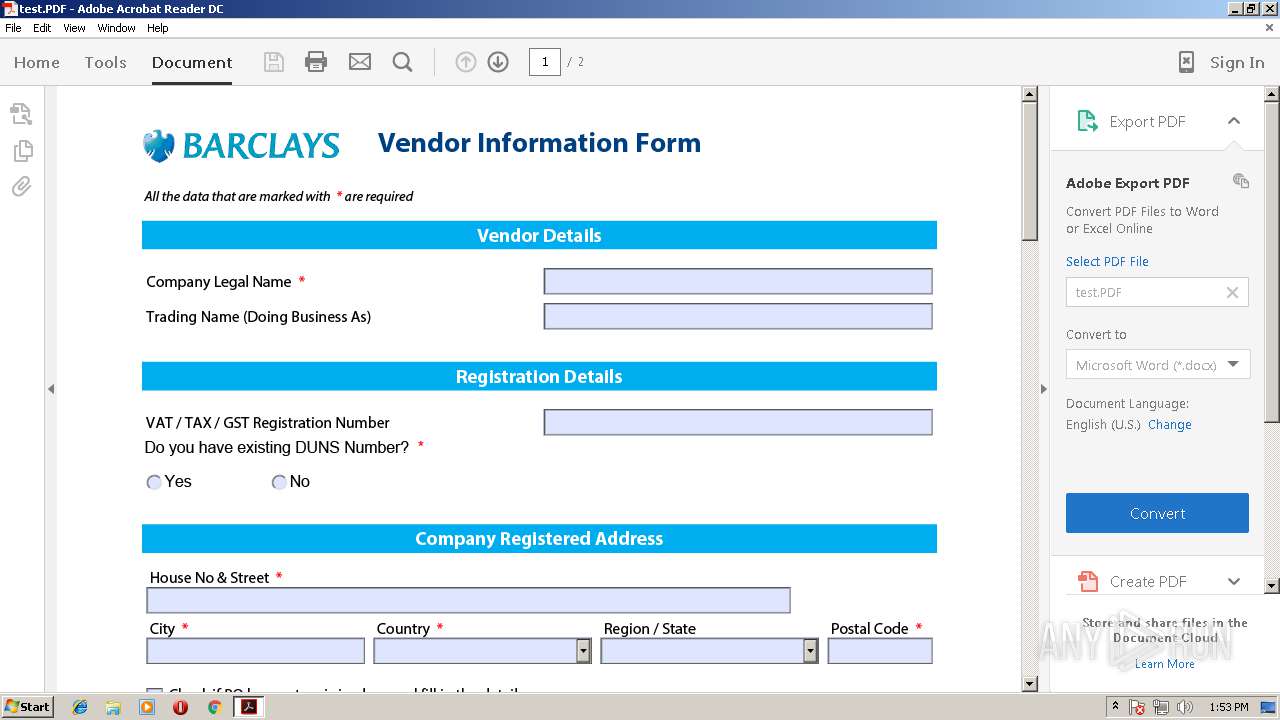
Task: Open the mobile link icon beside Sign In
Action: point(1186,62)
